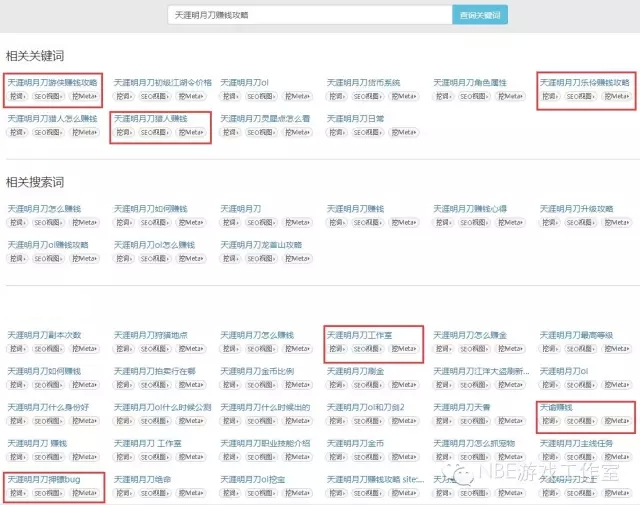Open the 天涯明月刀工作室 keyword link
The image size is (640, 505).
359,335
